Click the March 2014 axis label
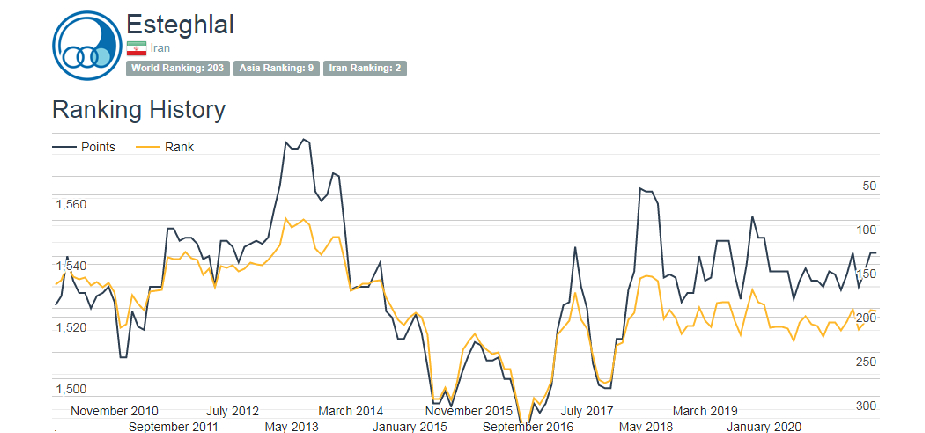 pos(353,411)
